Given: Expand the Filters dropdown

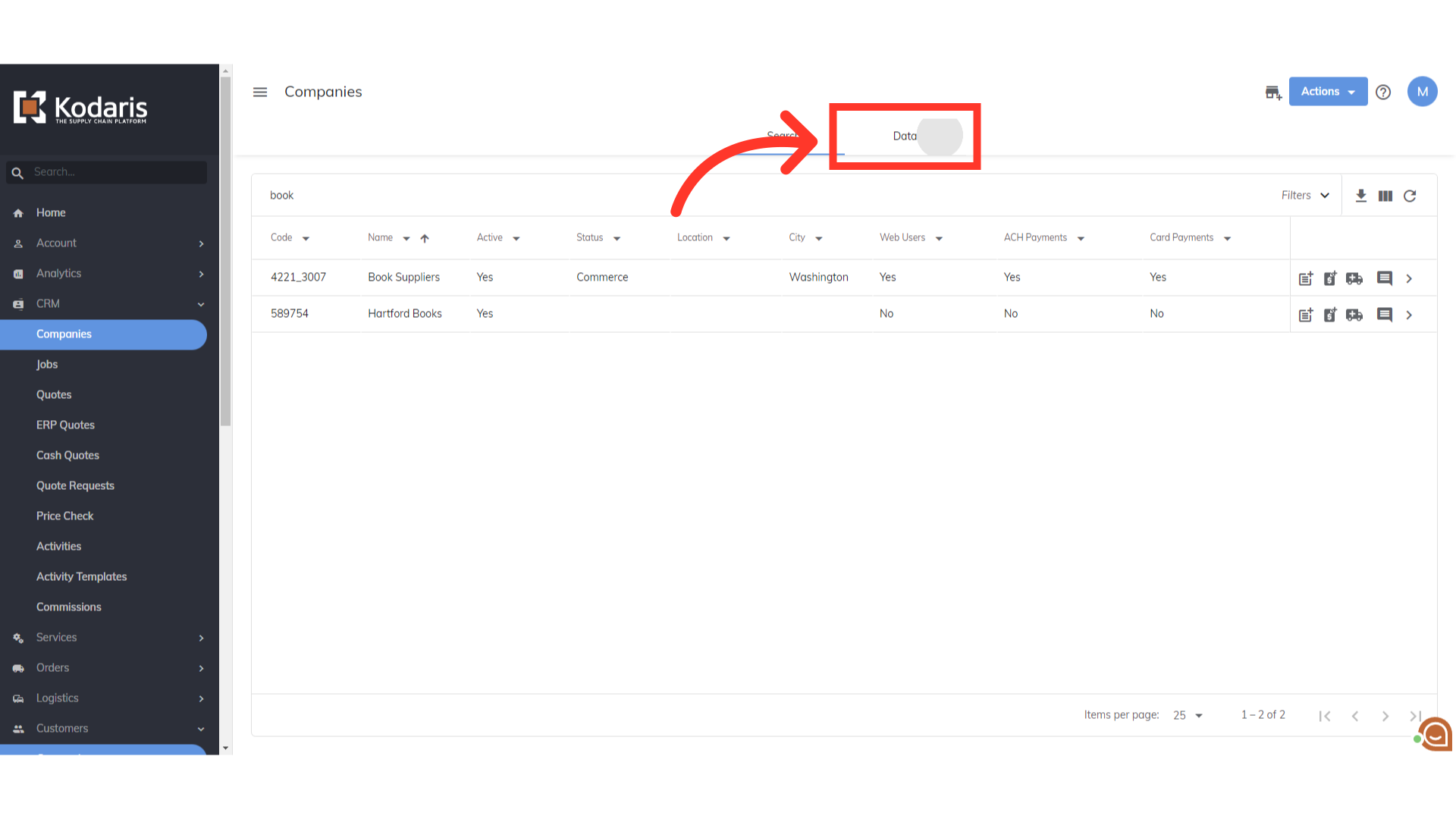Looking at the screenshot, I should pos(1305,196).
